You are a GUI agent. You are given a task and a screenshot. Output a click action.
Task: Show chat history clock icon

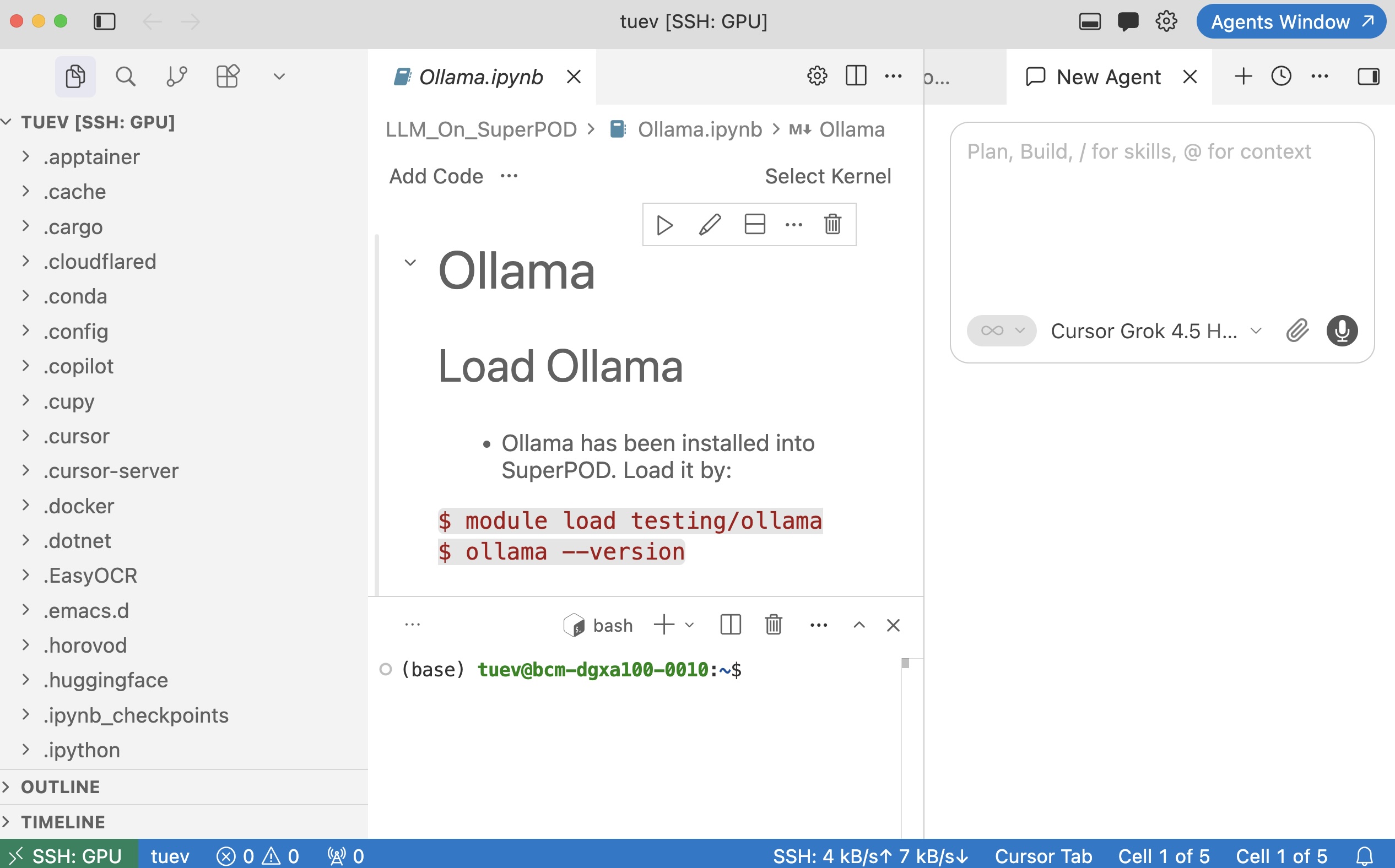pos(1282,77)
